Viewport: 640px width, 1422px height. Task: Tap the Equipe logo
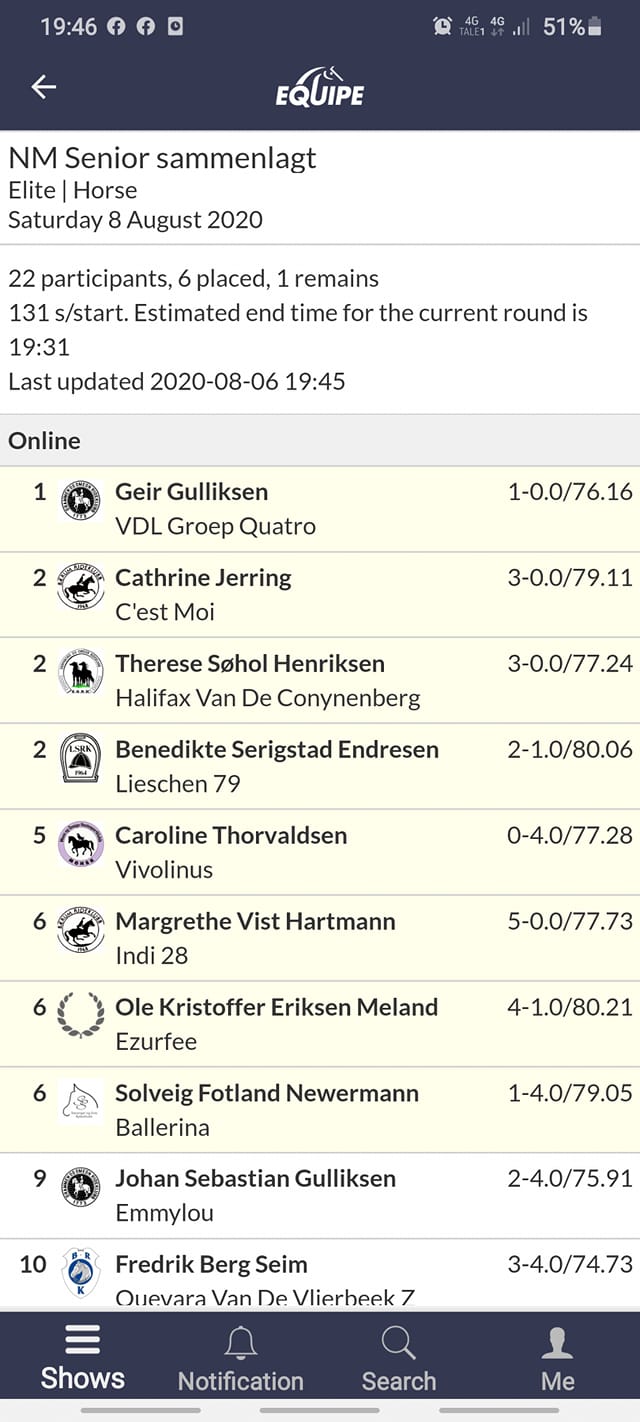[x=320, y=87]
